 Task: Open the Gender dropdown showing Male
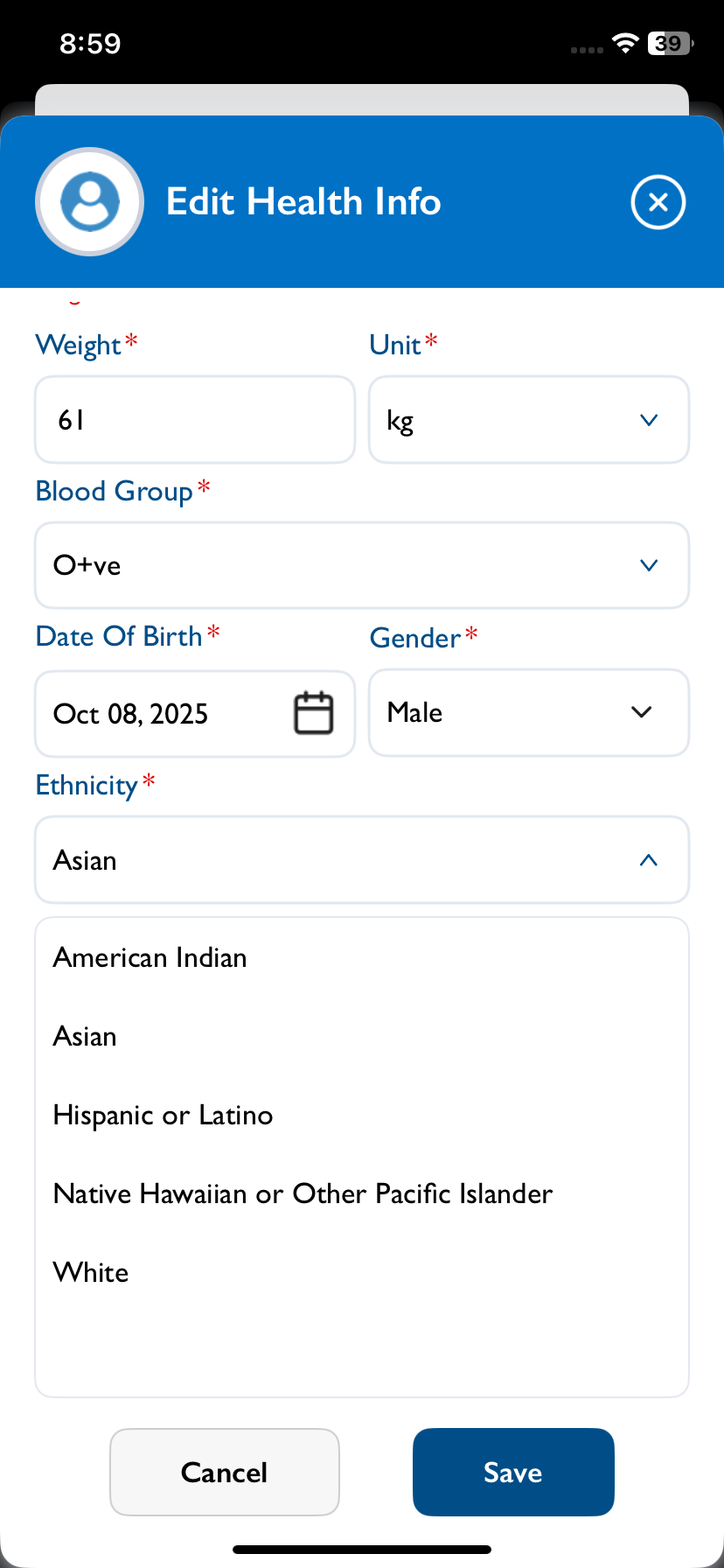pyautogui.click(x=528, y=712)
